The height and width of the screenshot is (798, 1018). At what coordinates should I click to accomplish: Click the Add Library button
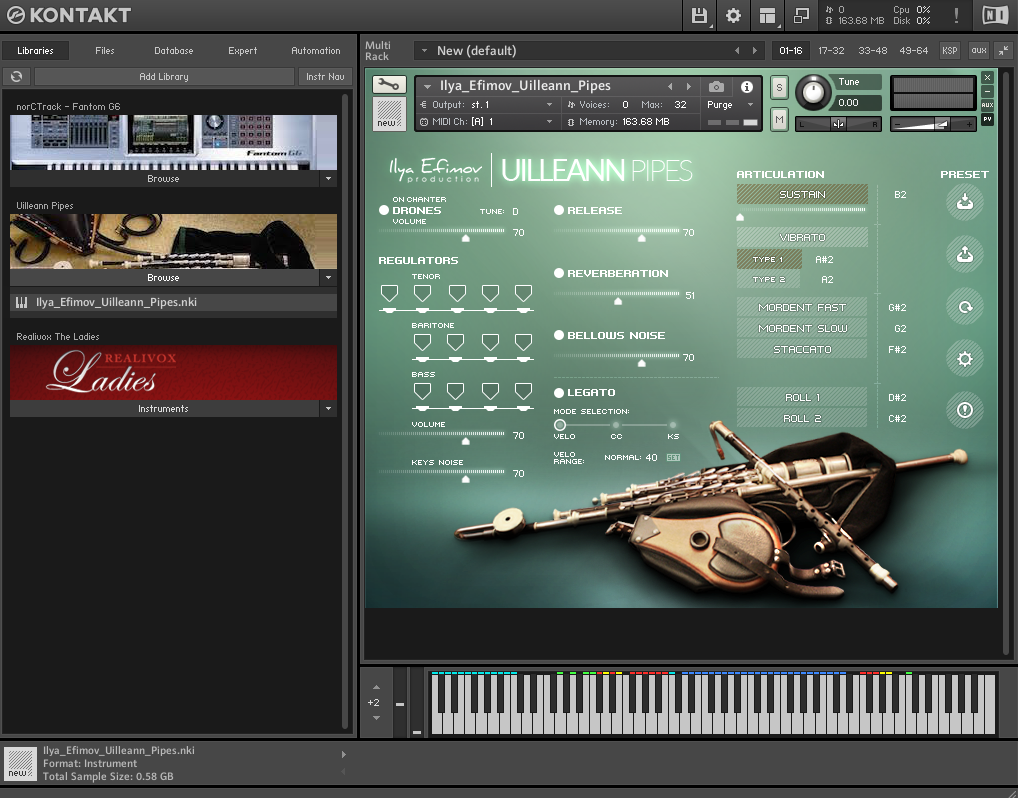(164, 77)
